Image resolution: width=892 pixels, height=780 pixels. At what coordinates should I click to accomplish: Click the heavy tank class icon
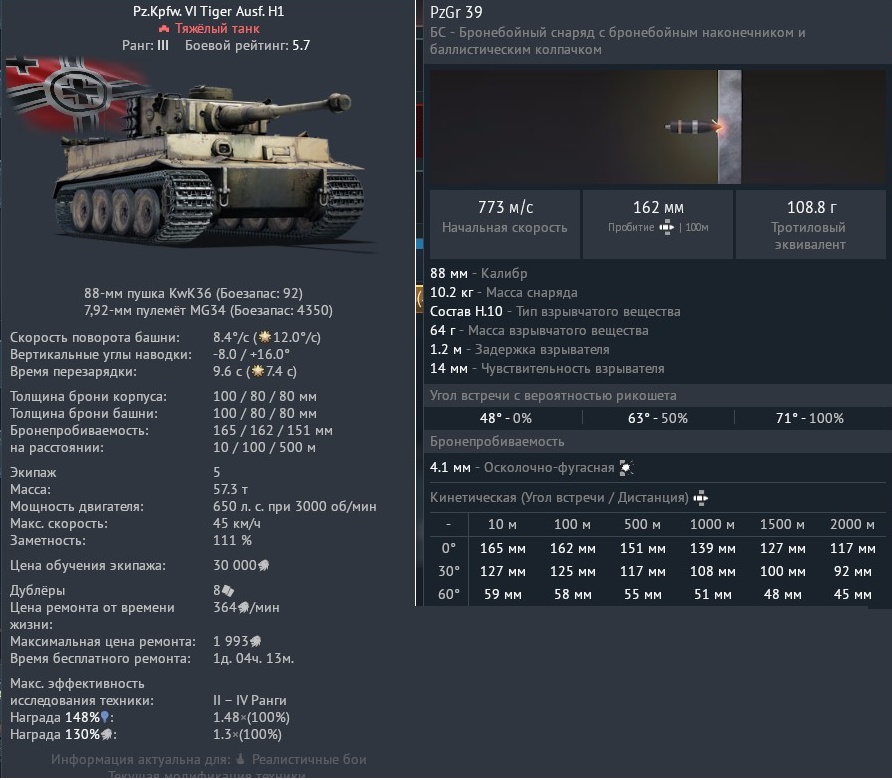[x=164, y=28]
